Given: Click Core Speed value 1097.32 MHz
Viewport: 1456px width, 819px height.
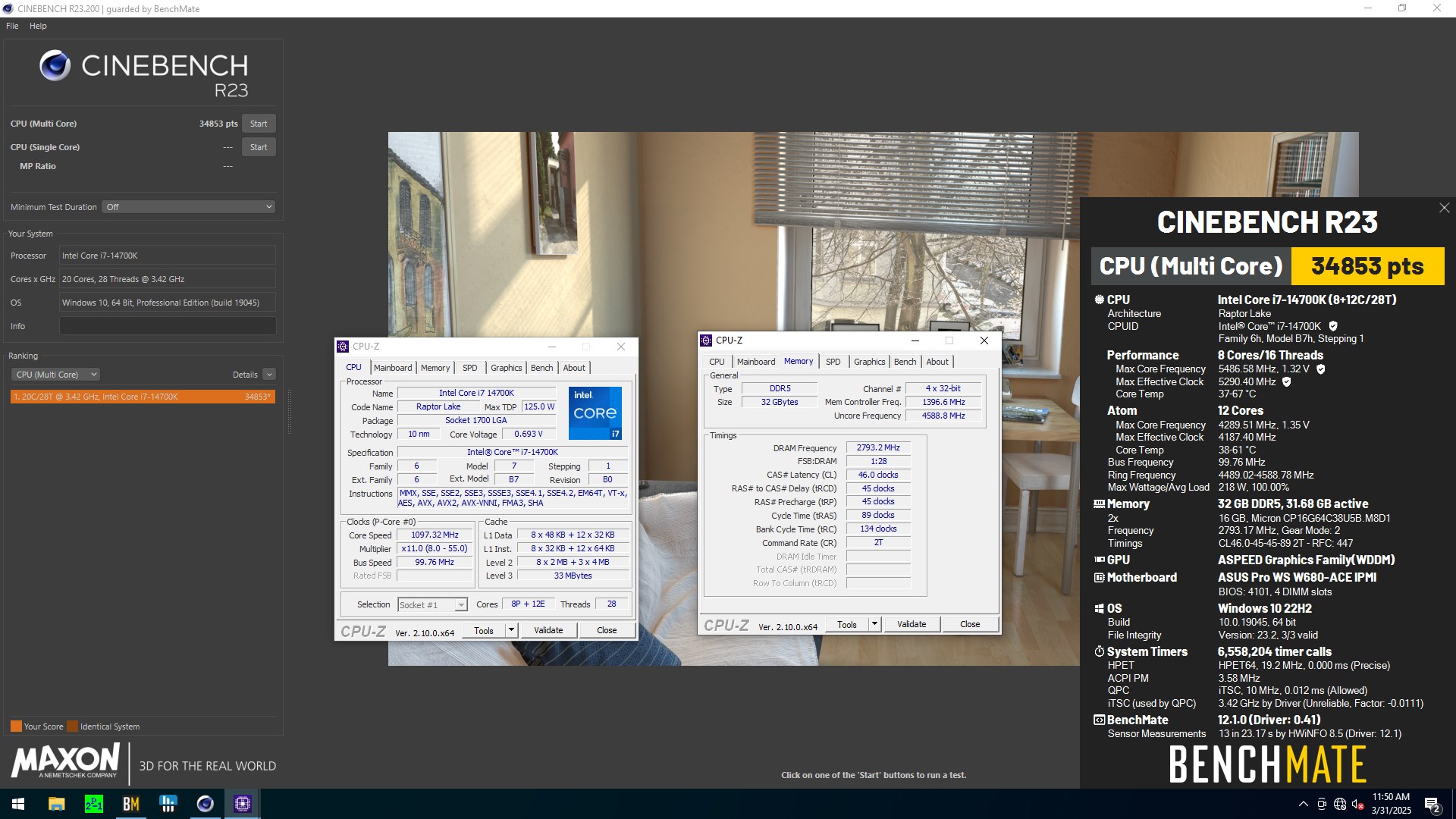Looking at the screenshot, I should click(435, 535).
